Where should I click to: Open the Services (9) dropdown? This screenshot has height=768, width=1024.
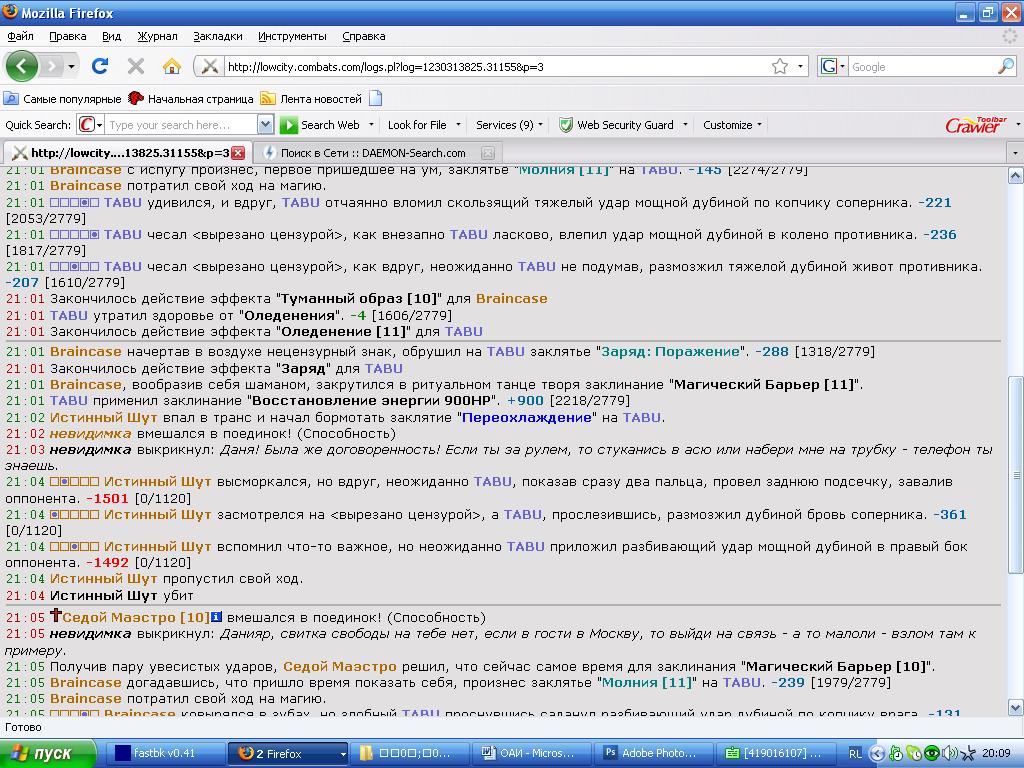tap(509, 125)
